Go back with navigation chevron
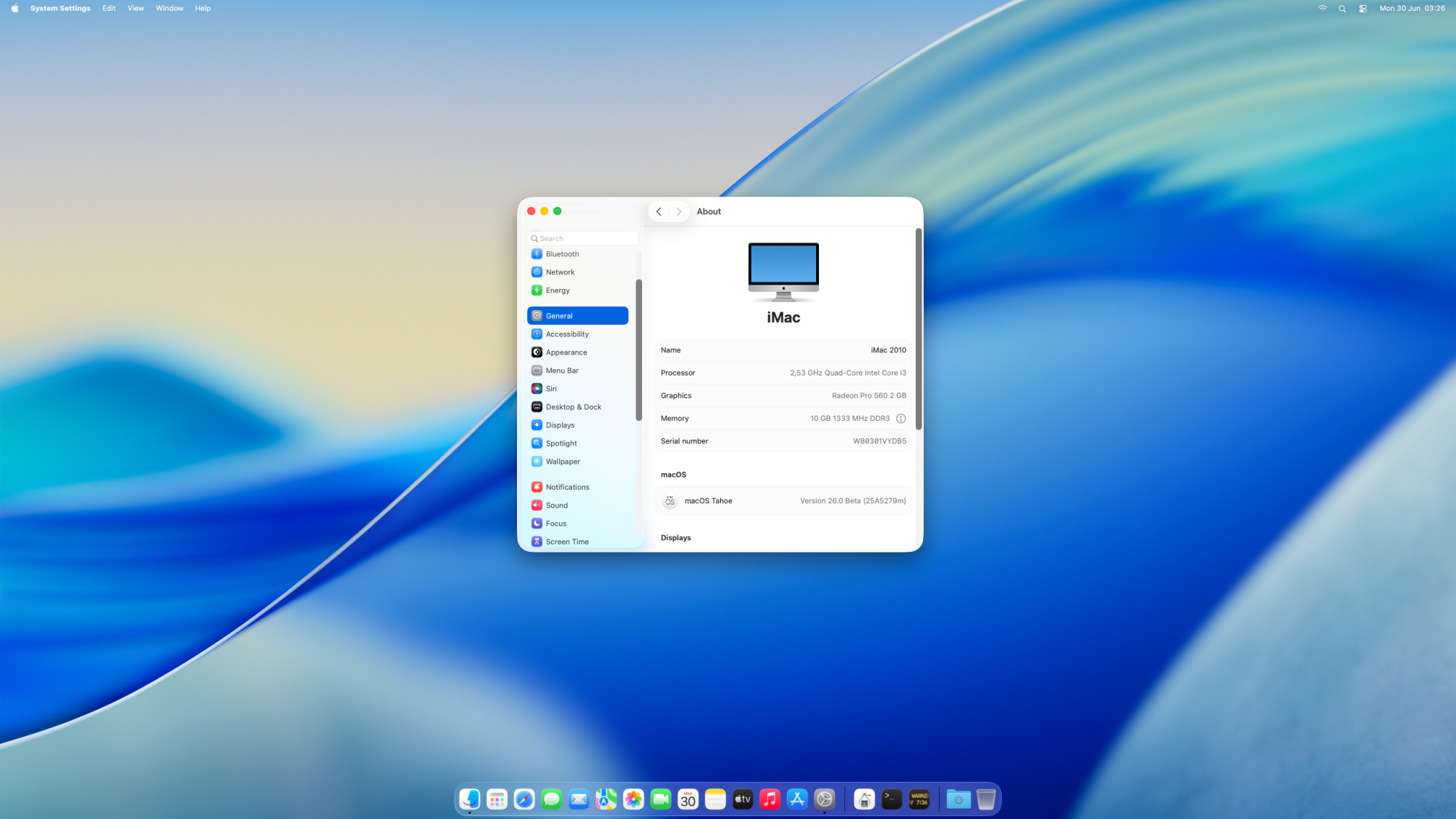 point(659,212)
